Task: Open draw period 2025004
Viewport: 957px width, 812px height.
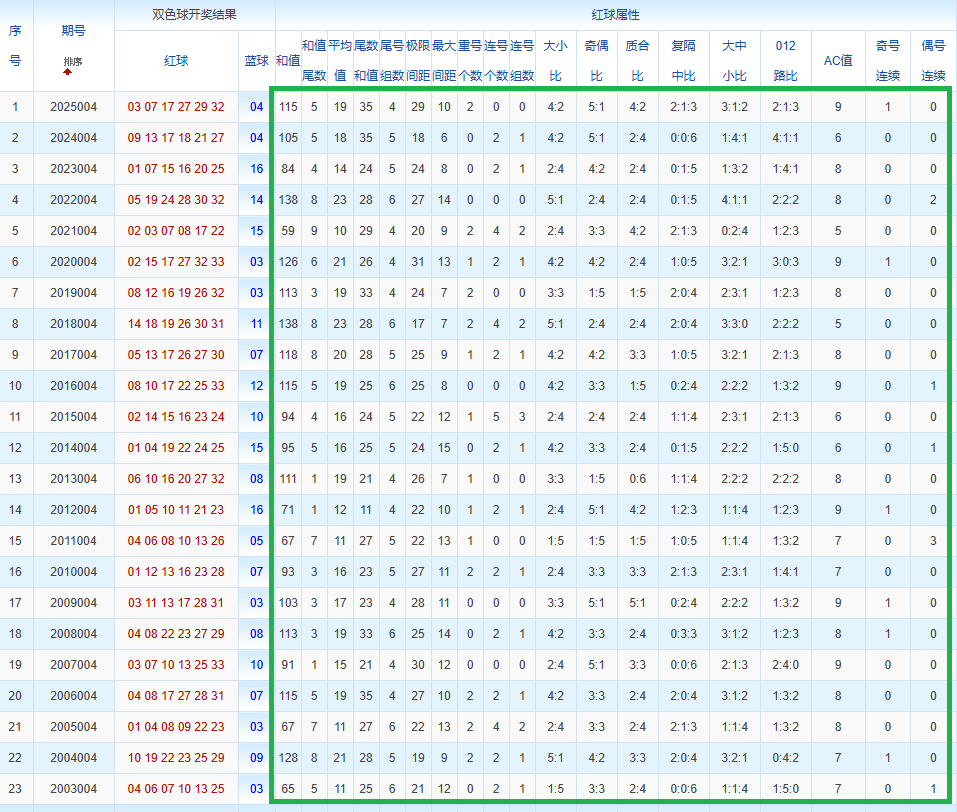Action: click(x=73, y=107)
